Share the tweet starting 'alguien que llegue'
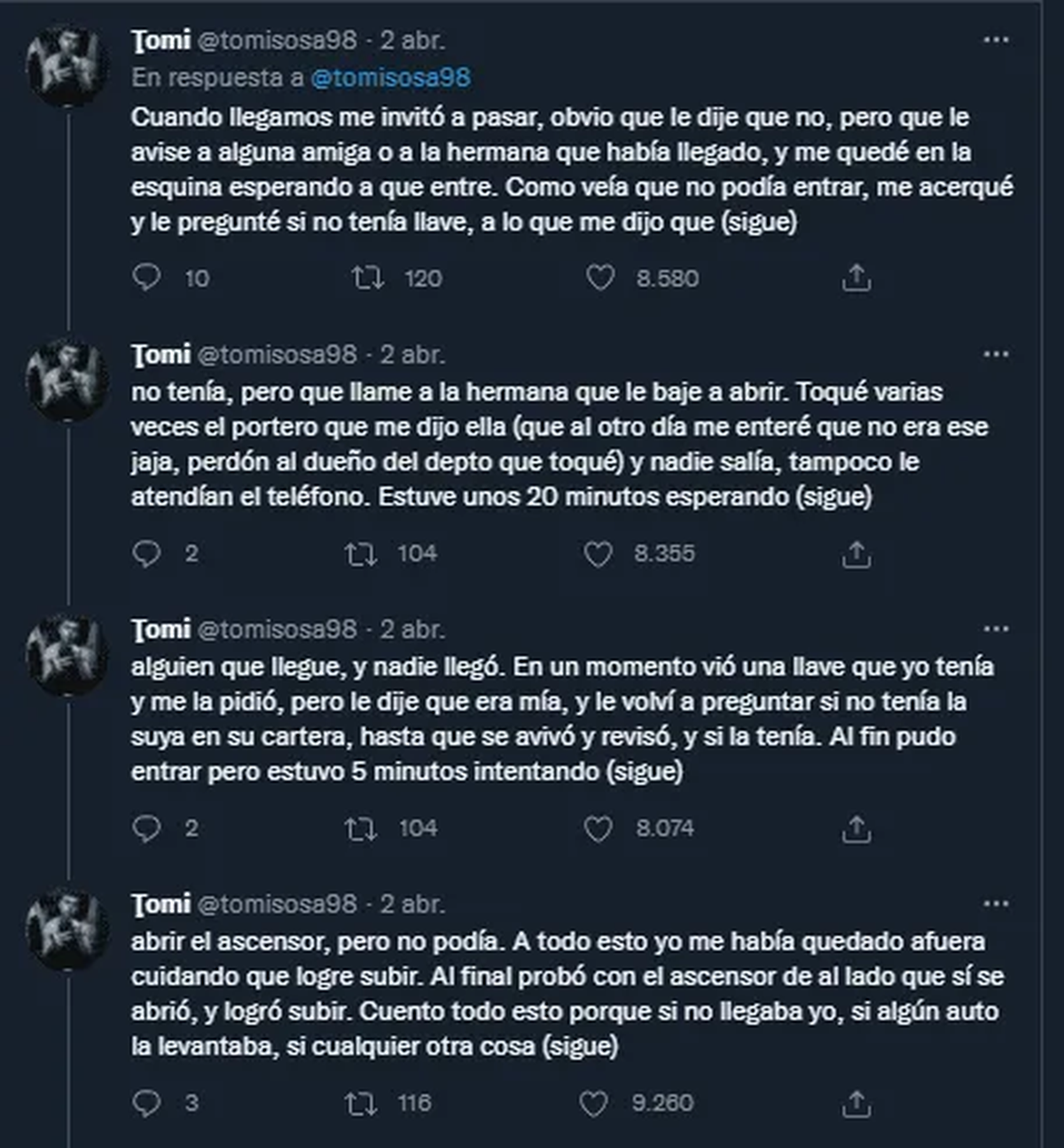 click(x=856, y=829)
